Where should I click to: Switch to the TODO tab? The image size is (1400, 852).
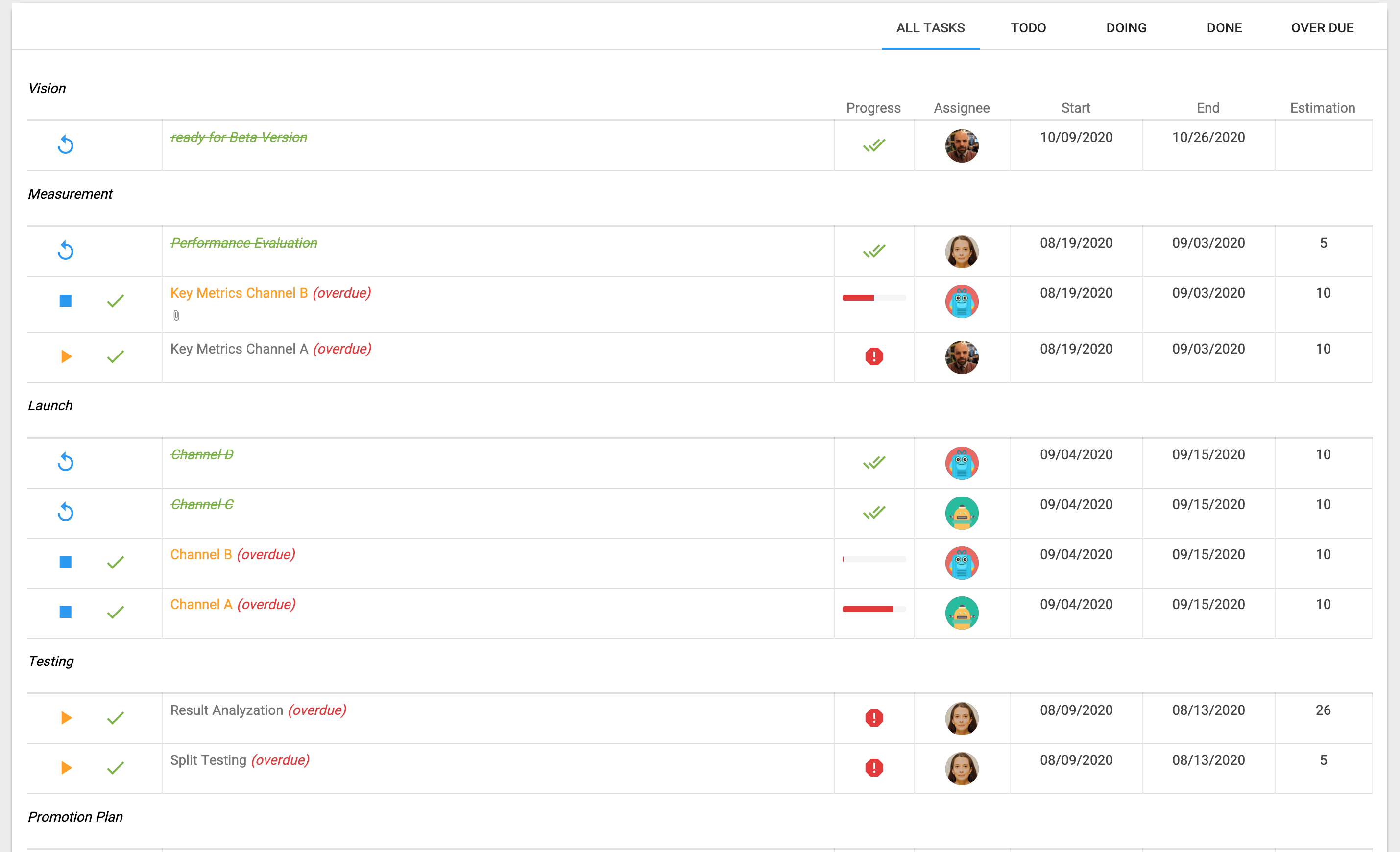coord(1028,28)
